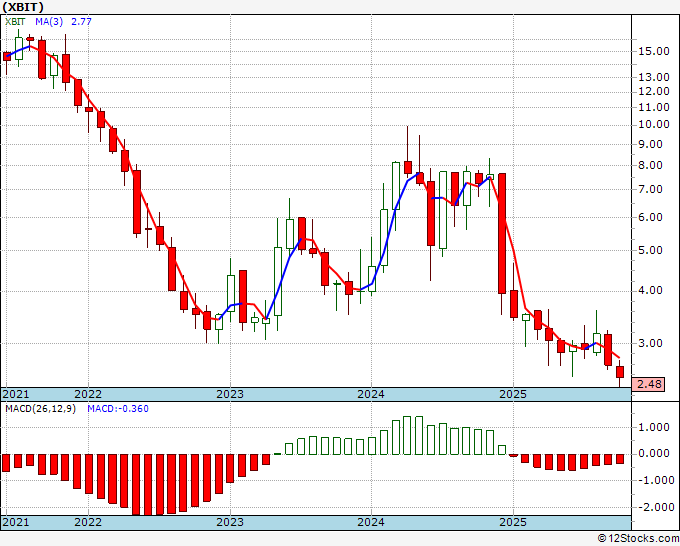
Task: Click the (XBIT) chart title
Action: coord(23,7)
